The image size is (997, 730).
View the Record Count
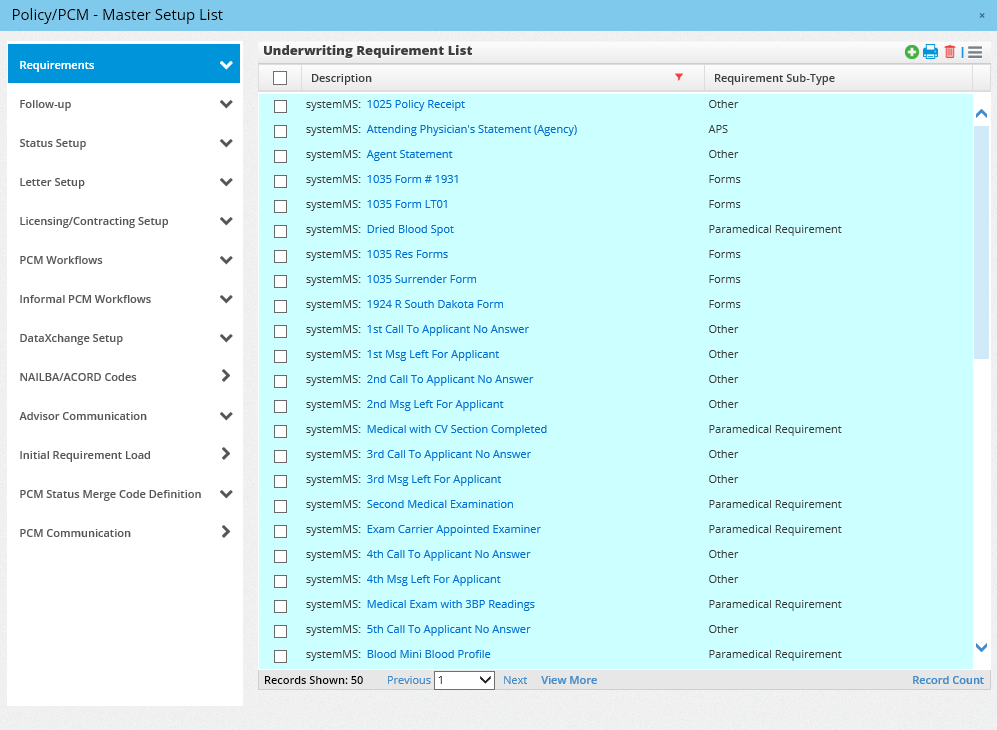947,679
